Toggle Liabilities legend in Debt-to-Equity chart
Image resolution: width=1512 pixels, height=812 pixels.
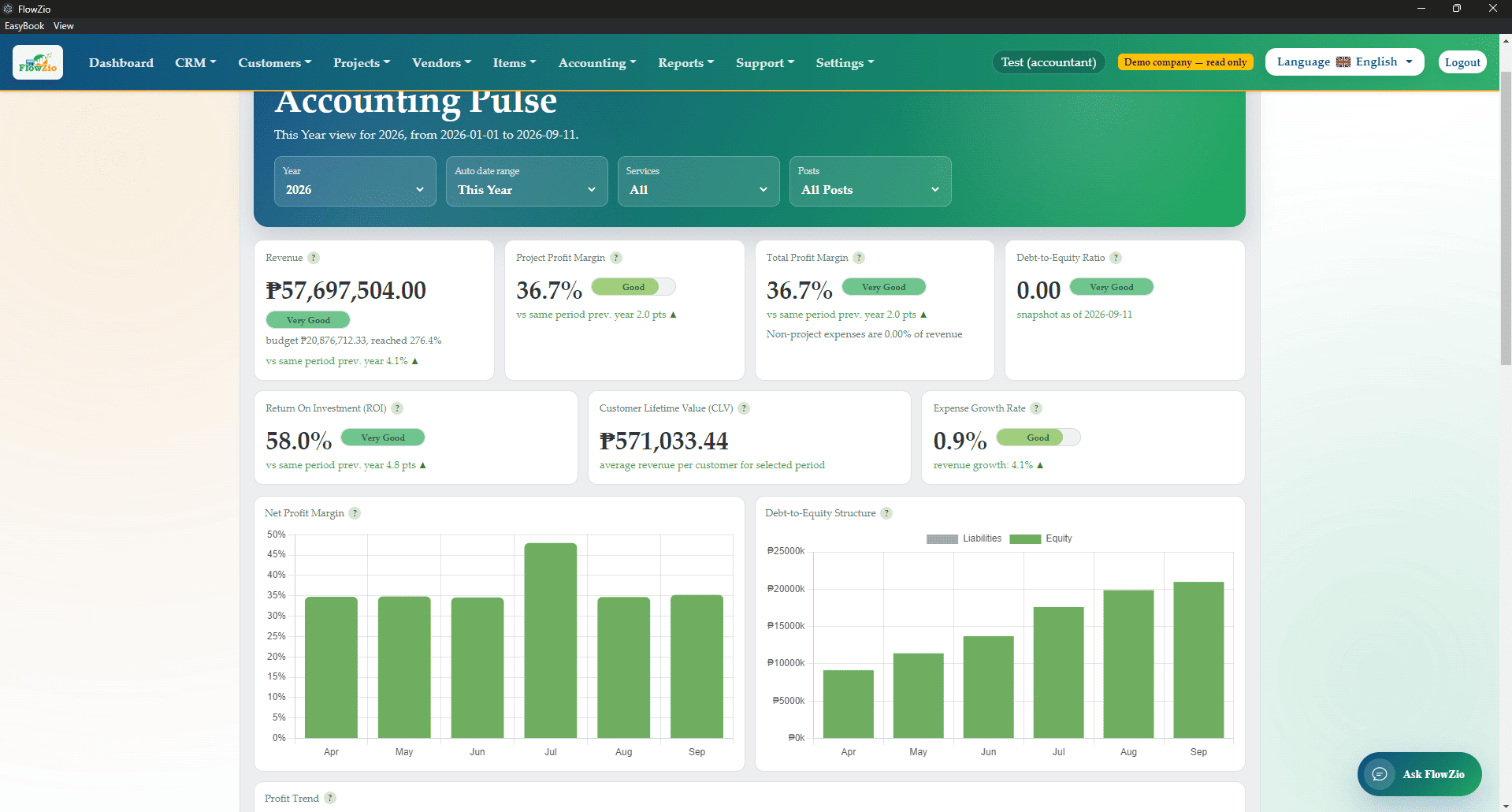pos(964,538)
